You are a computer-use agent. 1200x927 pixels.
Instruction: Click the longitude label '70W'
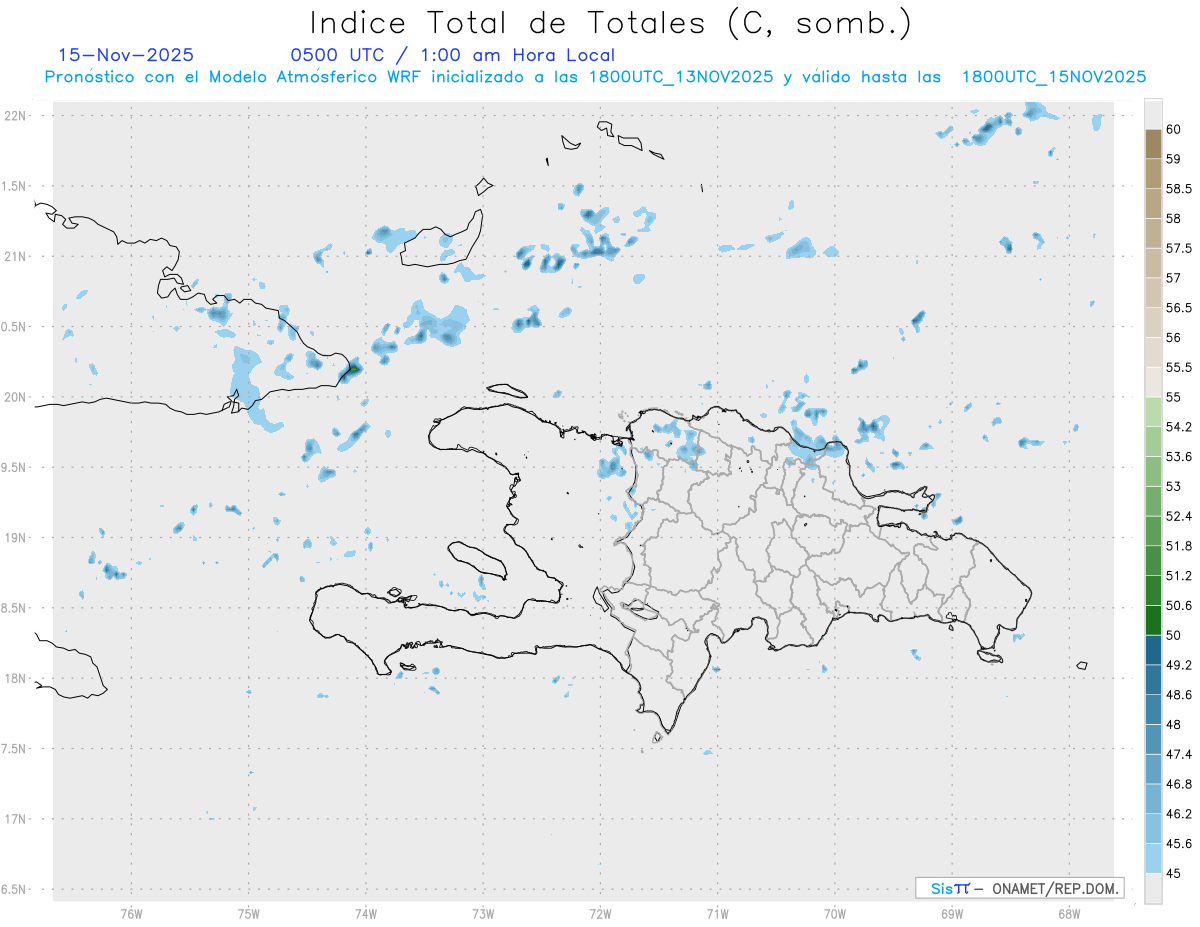pyautogui.click(x=835, y=913)
